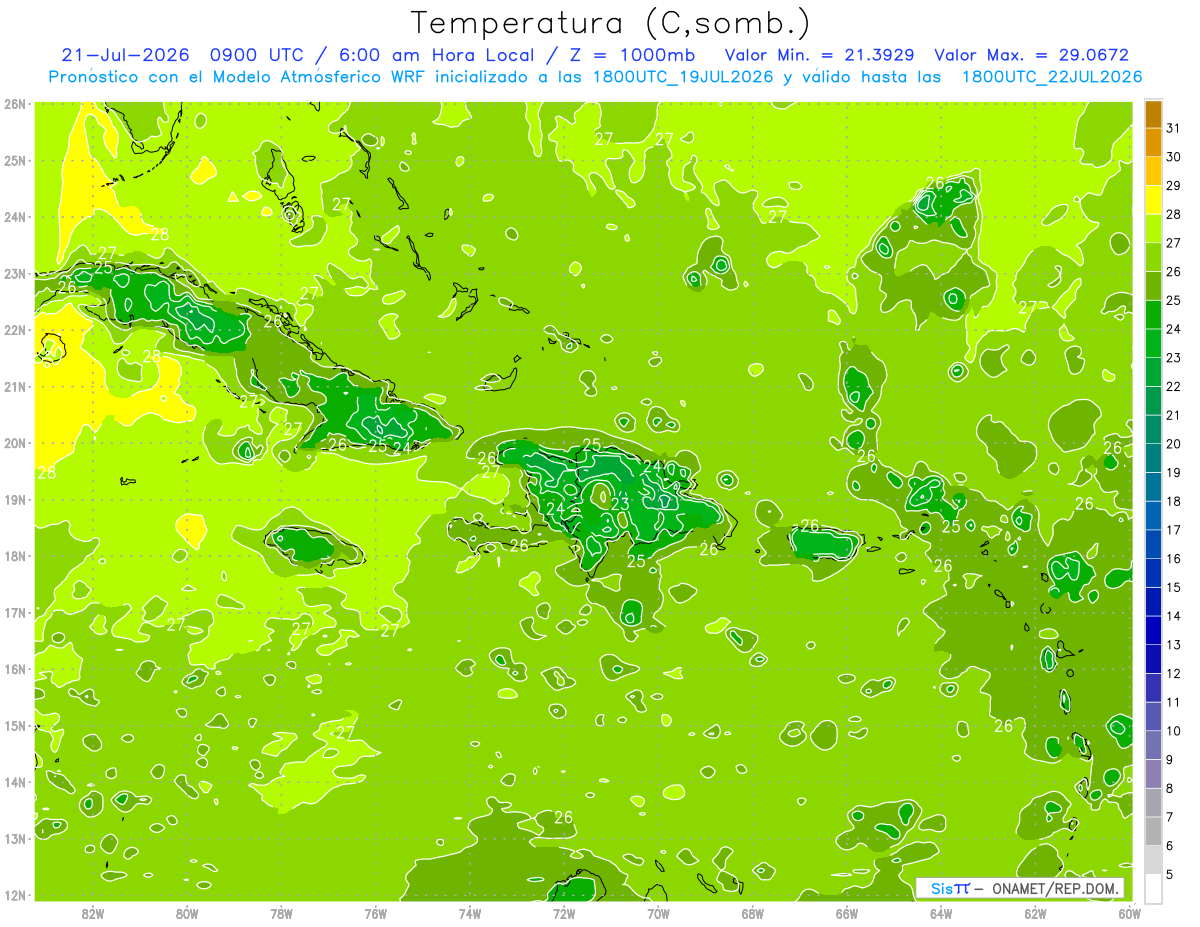Viewport: 1200px width, 927px height.
Task: Click the longitude label "80W"
Action: 187,912
